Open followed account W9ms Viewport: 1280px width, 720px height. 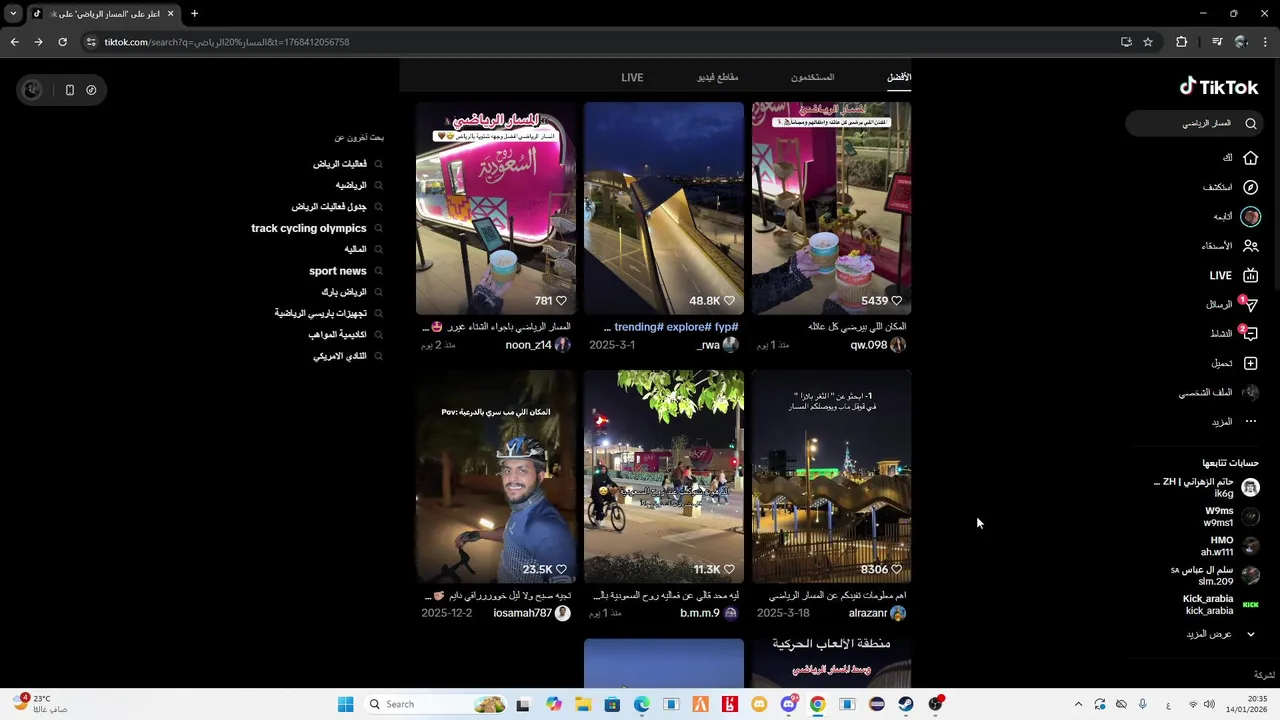tap(1230, 517)
